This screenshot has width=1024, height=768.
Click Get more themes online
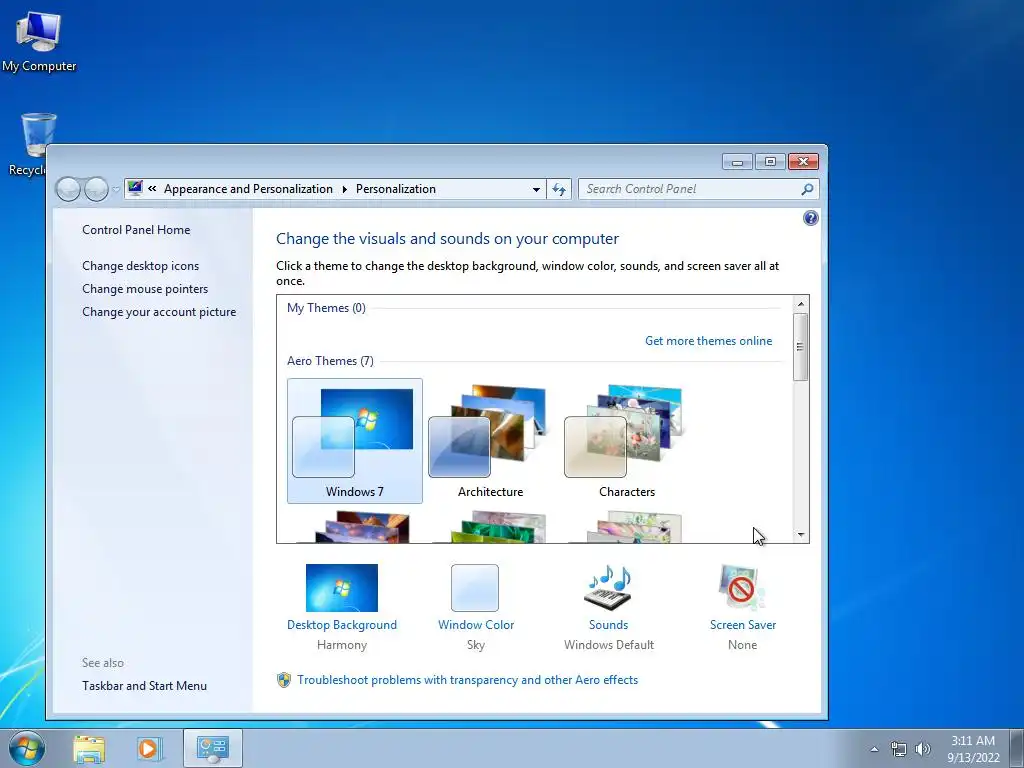[x=709, y=341]
